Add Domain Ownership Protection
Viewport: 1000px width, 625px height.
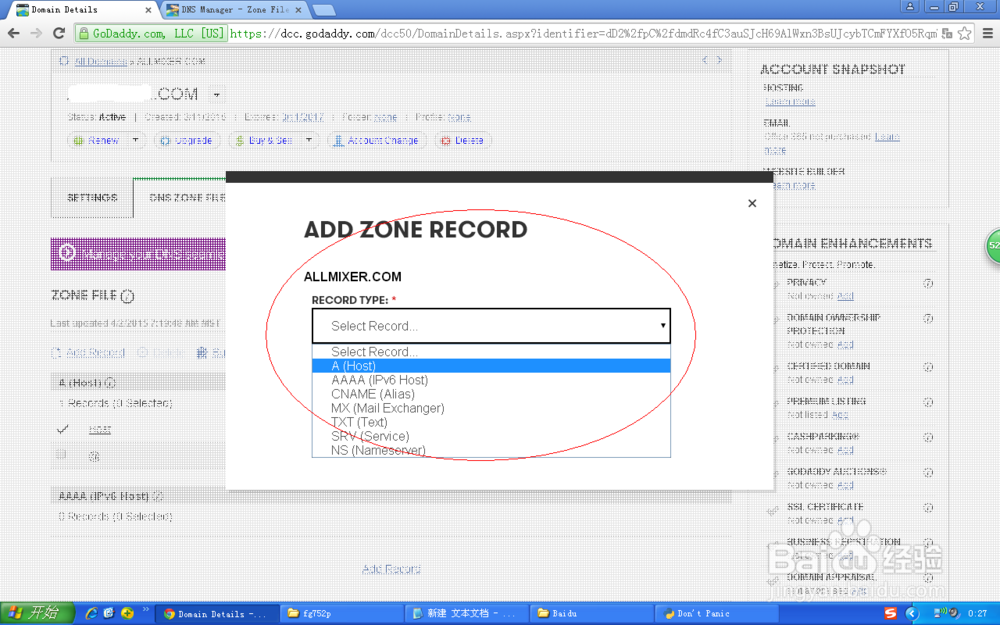click(x=846, y=344)
